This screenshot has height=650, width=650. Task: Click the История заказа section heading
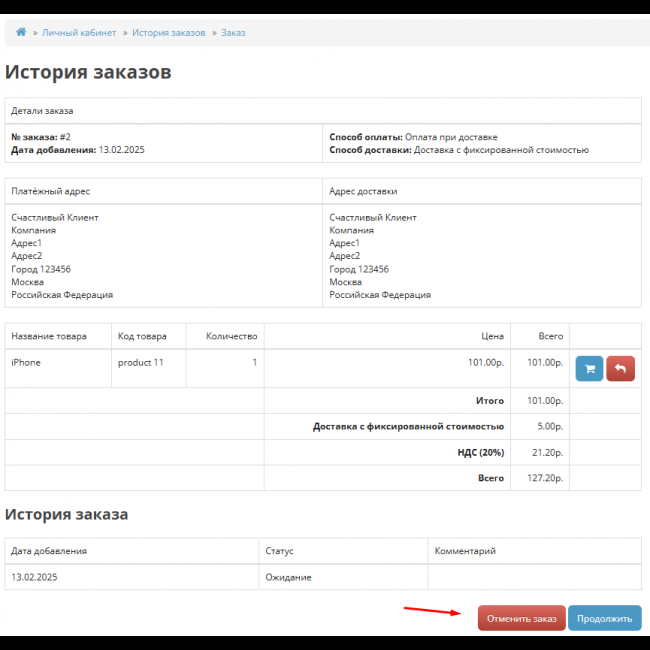(x=67, y=514)
